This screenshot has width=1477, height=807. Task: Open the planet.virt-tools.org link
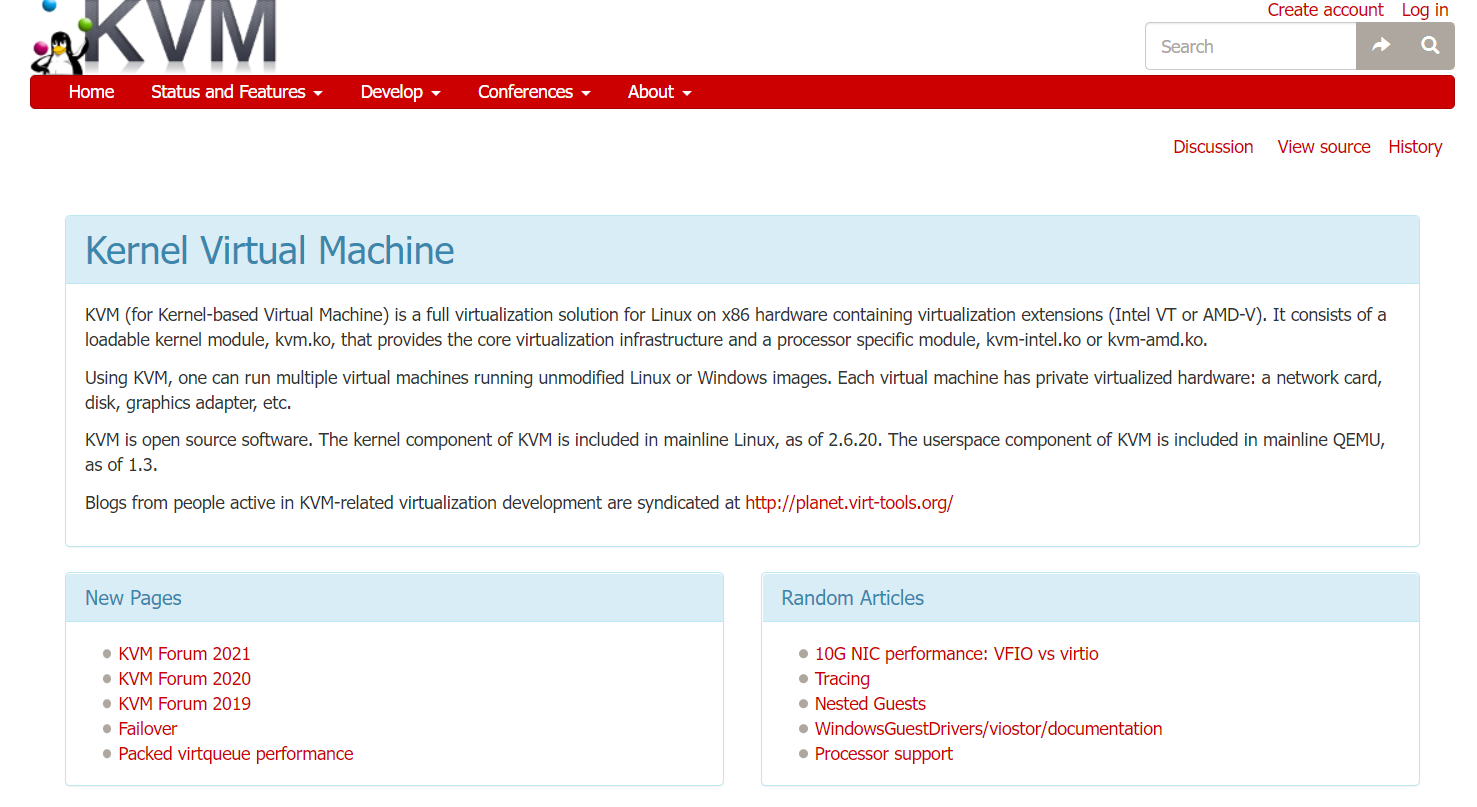849,503
